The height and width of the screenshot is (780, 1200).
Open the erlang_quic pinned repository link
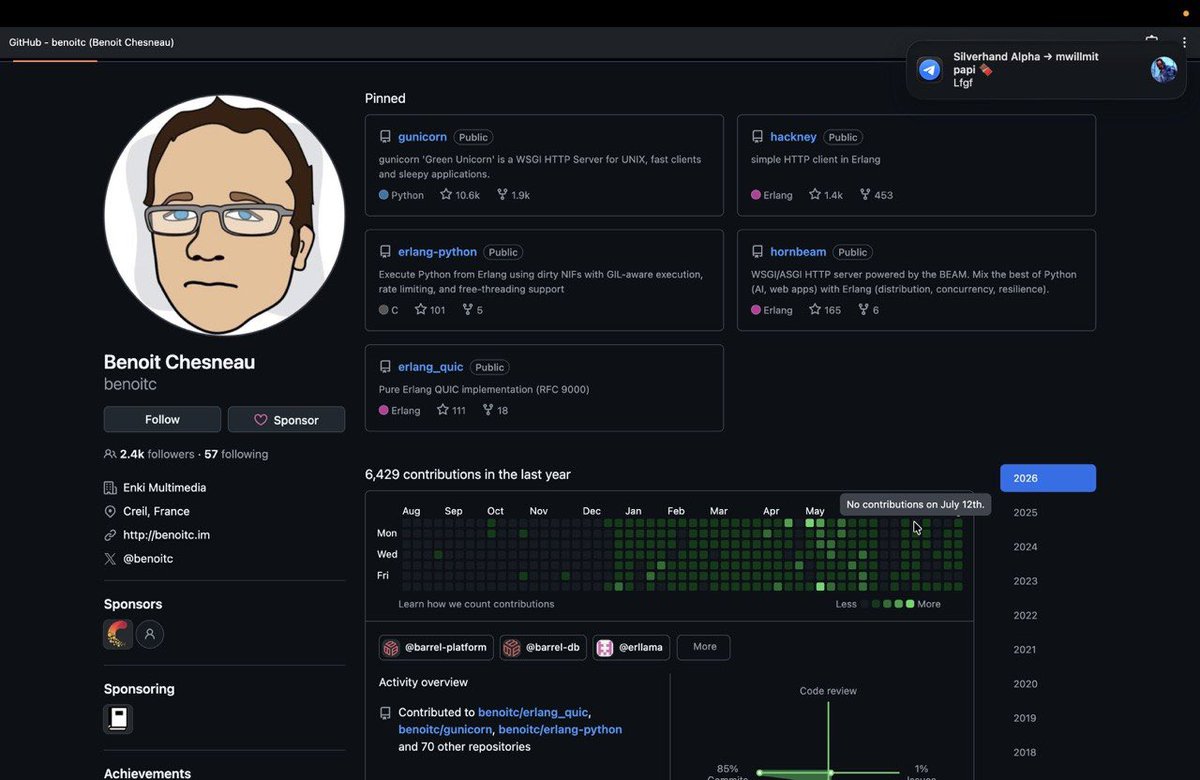tap(431, 367)
